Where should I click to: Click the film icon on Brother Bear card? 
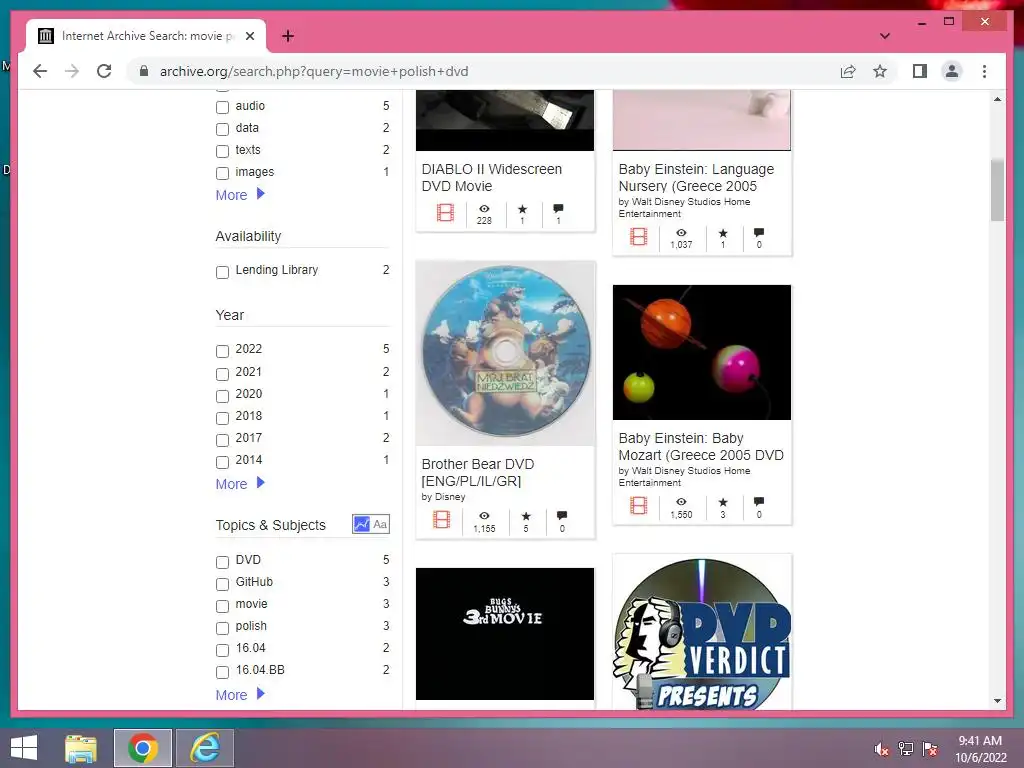coord(441,520)
